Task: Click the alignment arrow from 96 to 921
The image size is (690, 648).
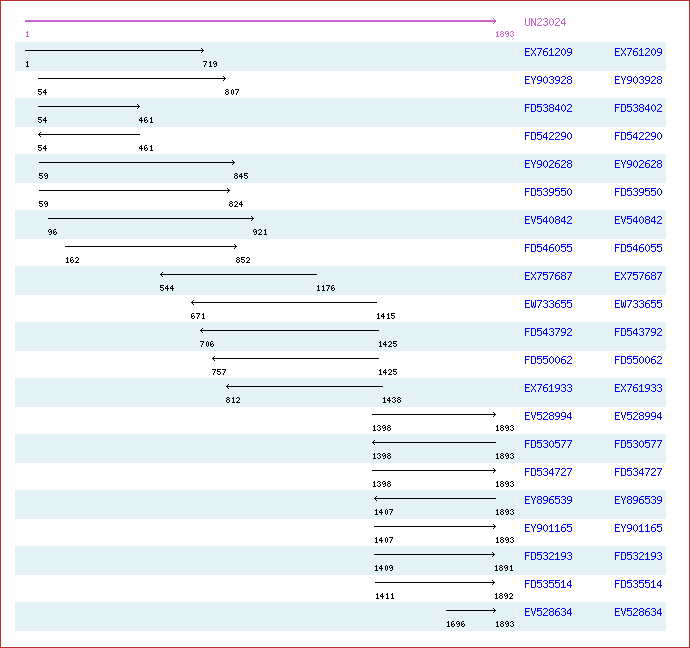Action: (x=151, y=218)
